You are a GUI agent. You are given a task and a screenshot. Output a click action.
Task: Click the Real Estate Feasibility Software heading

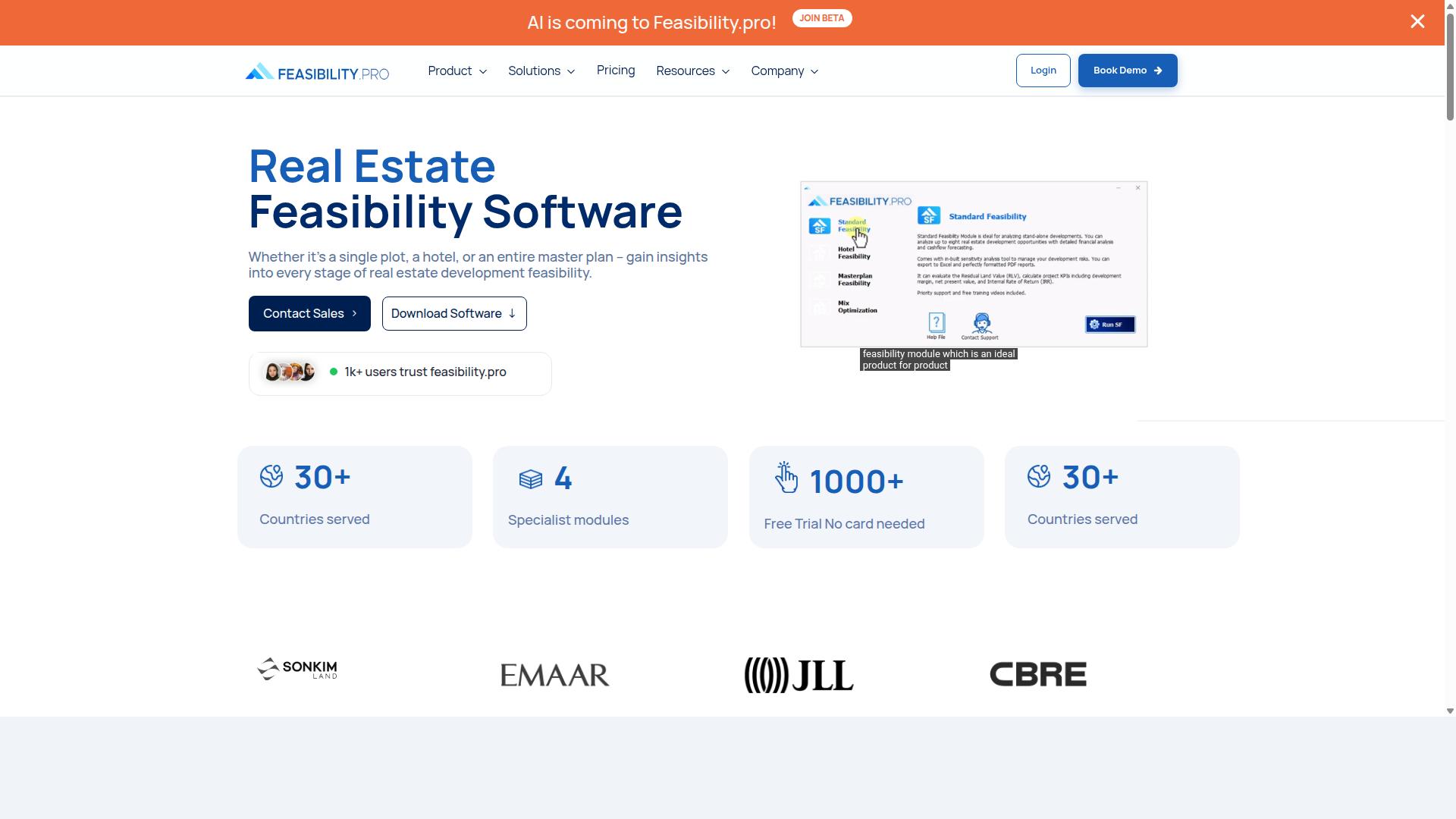pyautogui.click(x=466, y=188)
